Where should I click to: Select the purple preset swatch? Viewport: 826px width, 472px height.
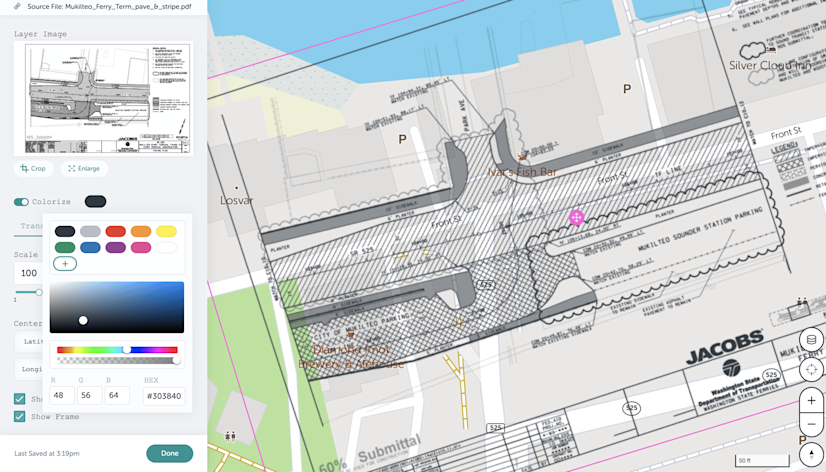(115, 248)
